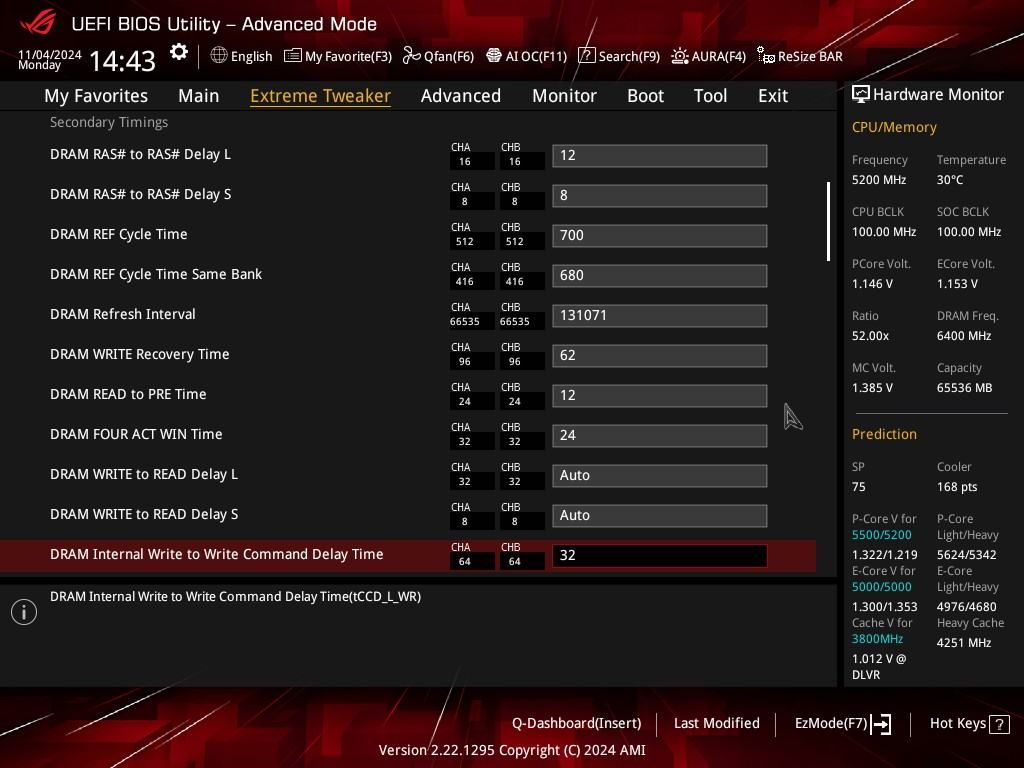The image size is (1024, 768).
Task: Switch to Main tab
Action: [x=199, y=96]
